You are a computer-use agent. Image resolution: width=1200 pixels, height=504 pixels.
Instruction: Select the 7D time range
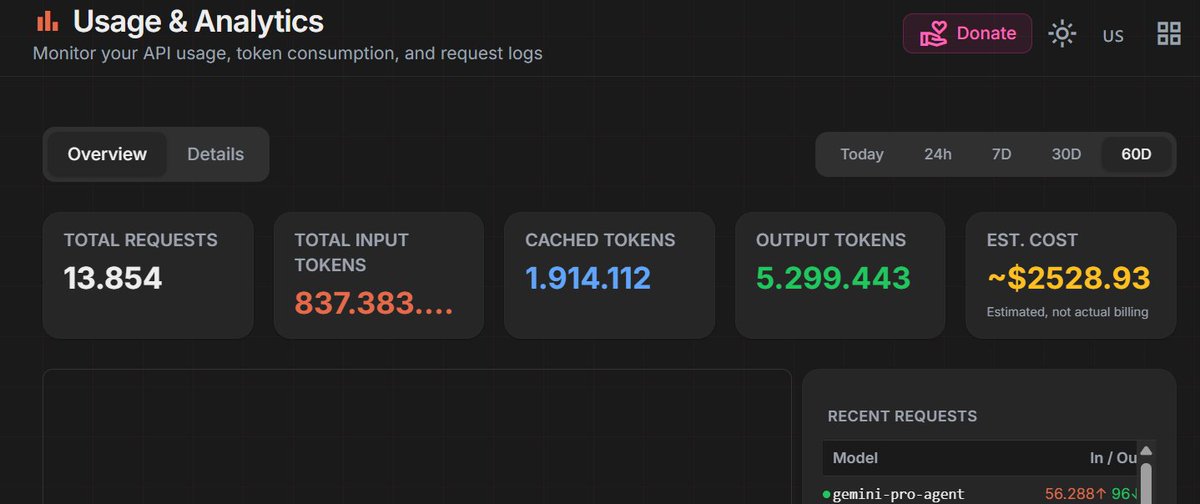coord(1001,154)
